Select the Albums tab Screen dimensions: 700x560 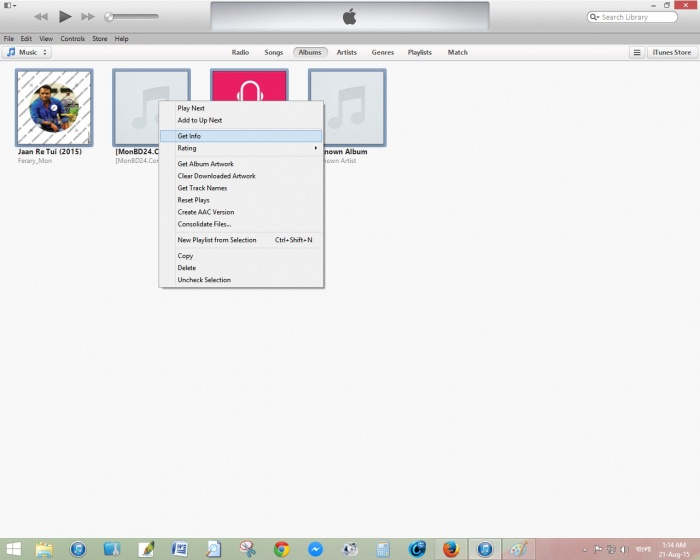point(310,52)
